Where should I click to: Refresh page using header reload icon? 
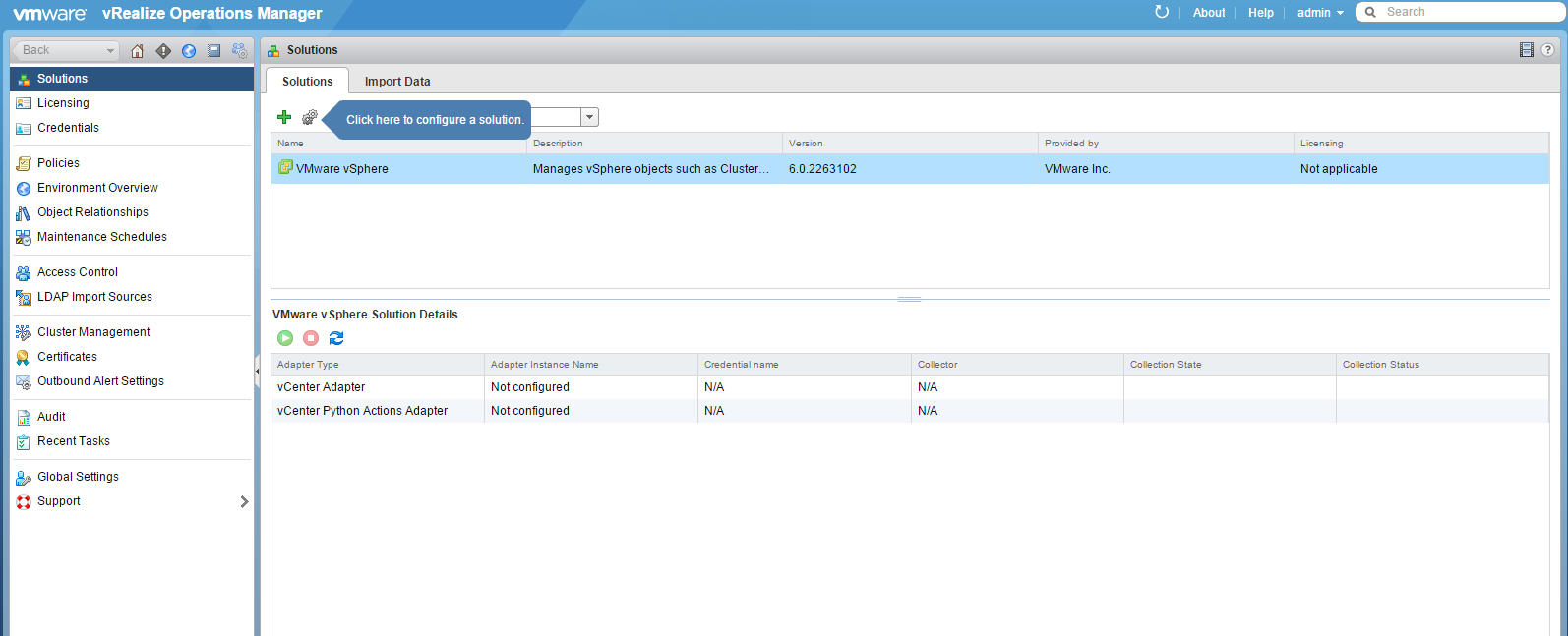(x=1162, y=12)
